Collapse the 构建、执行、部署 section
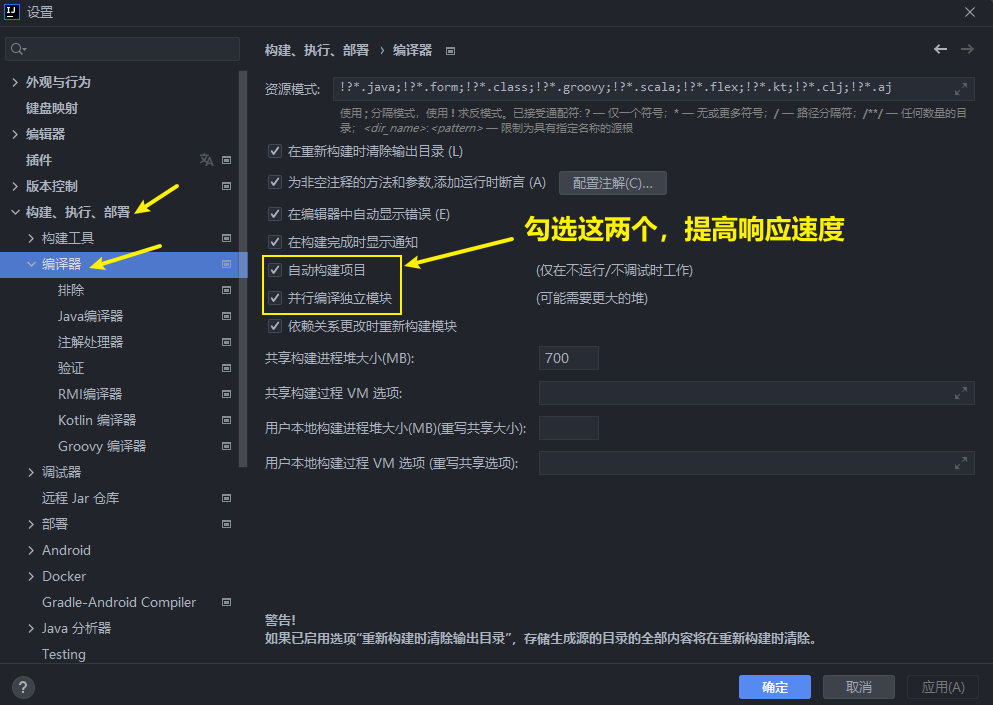This screenshot has height=705, width=993. click(15, 212)
